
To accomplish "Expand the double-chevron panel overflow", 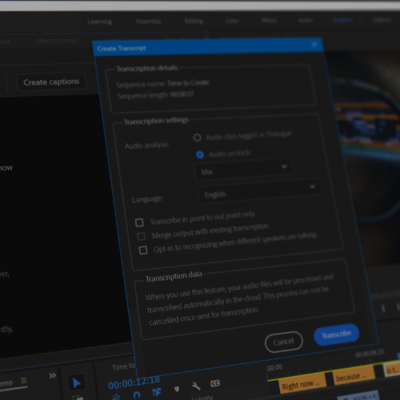I will [52, 376].
